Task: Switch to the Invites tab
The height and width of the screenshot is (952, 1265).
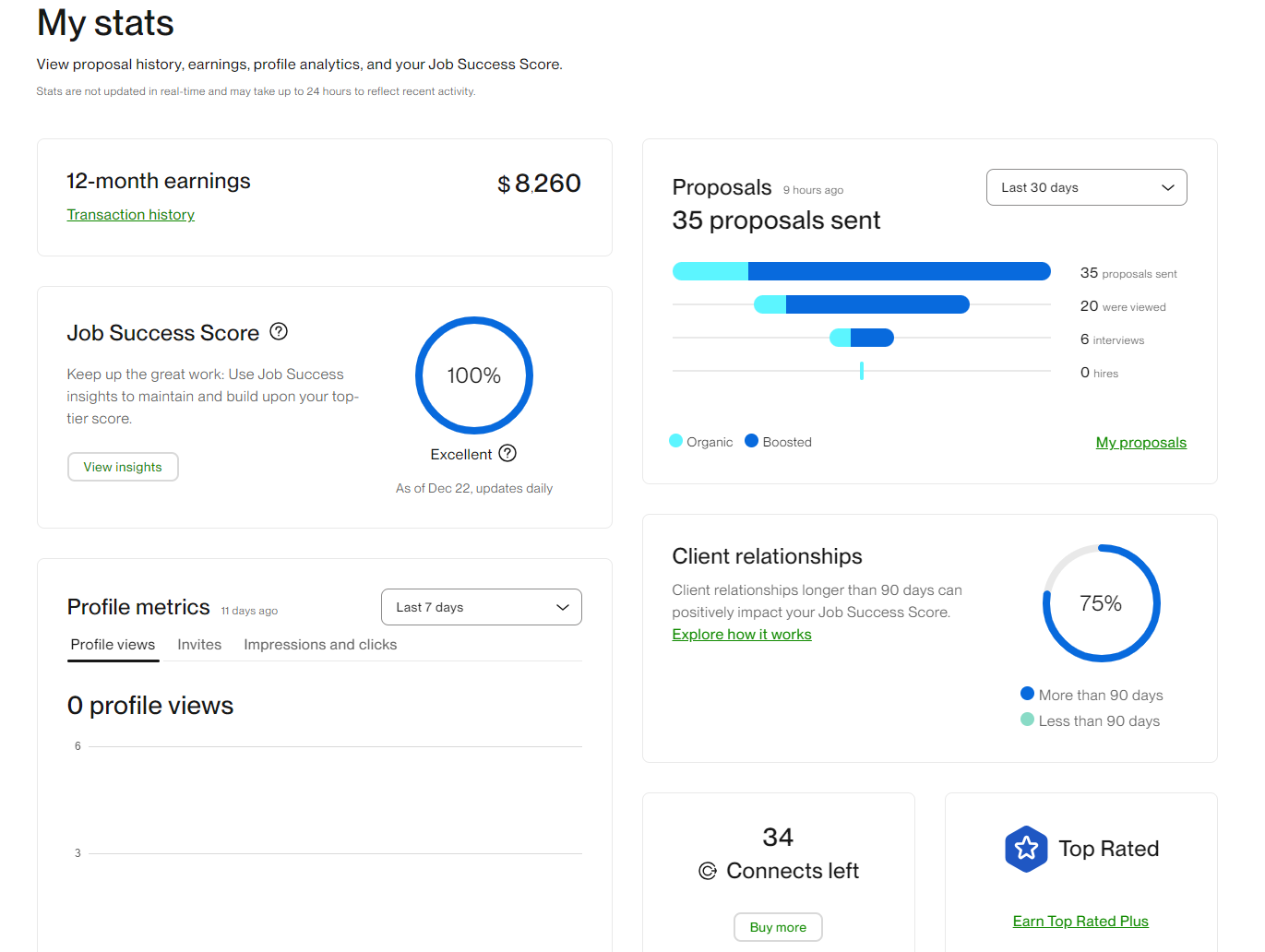Action: 198,644
